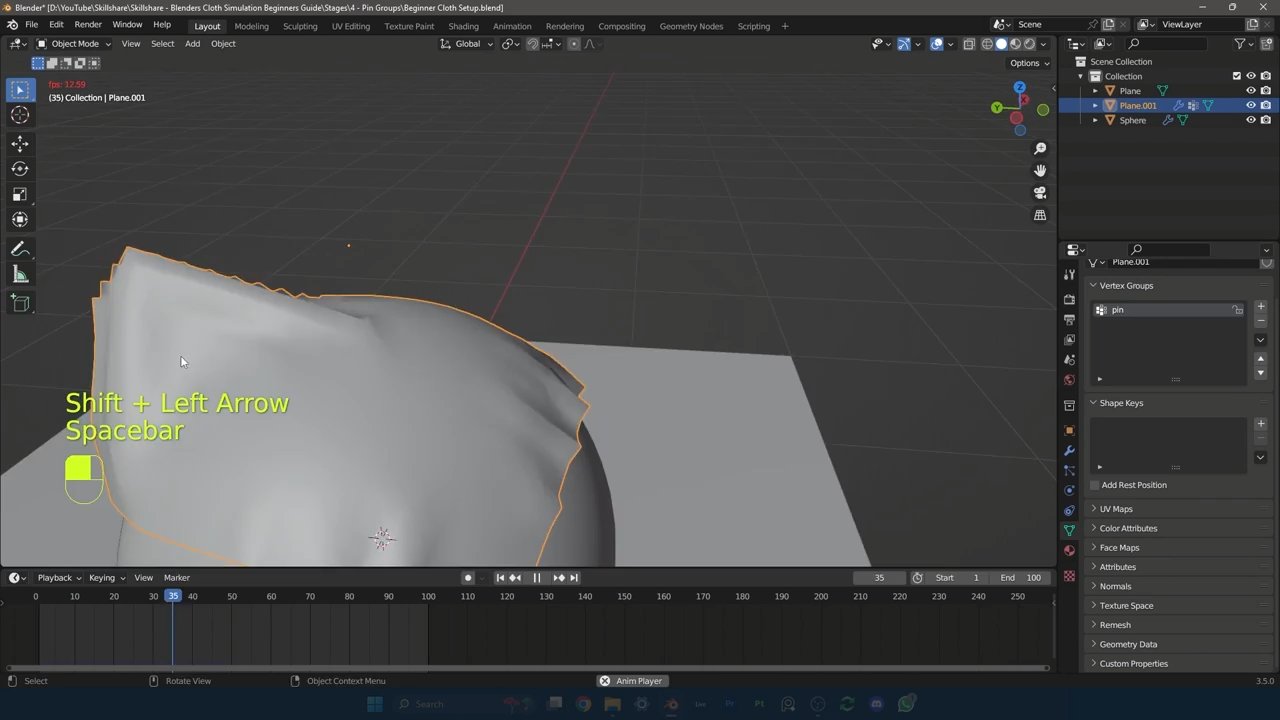Viewport: 1280px width, 720px height.
Task: Activate the Annotate tool
Action: (20, 249)
